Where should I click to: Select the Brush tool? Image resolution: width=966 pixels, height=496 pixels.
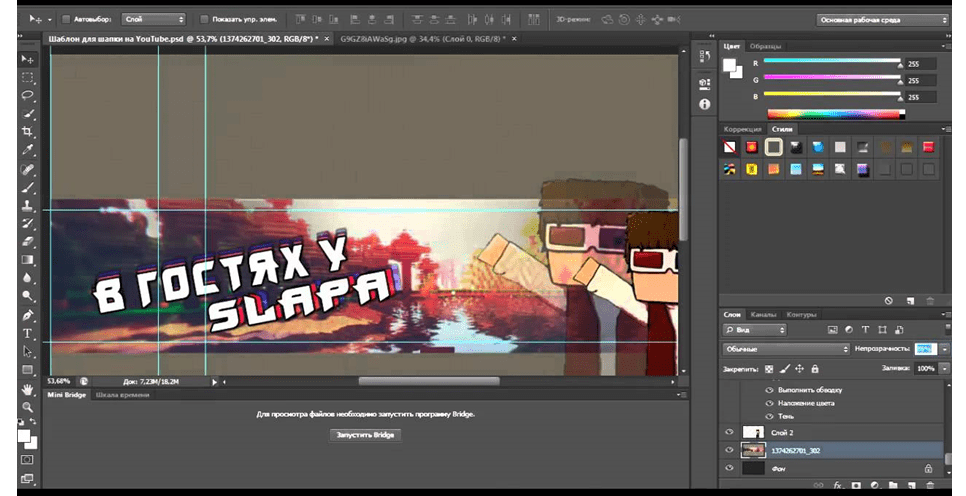coord(27,187)
